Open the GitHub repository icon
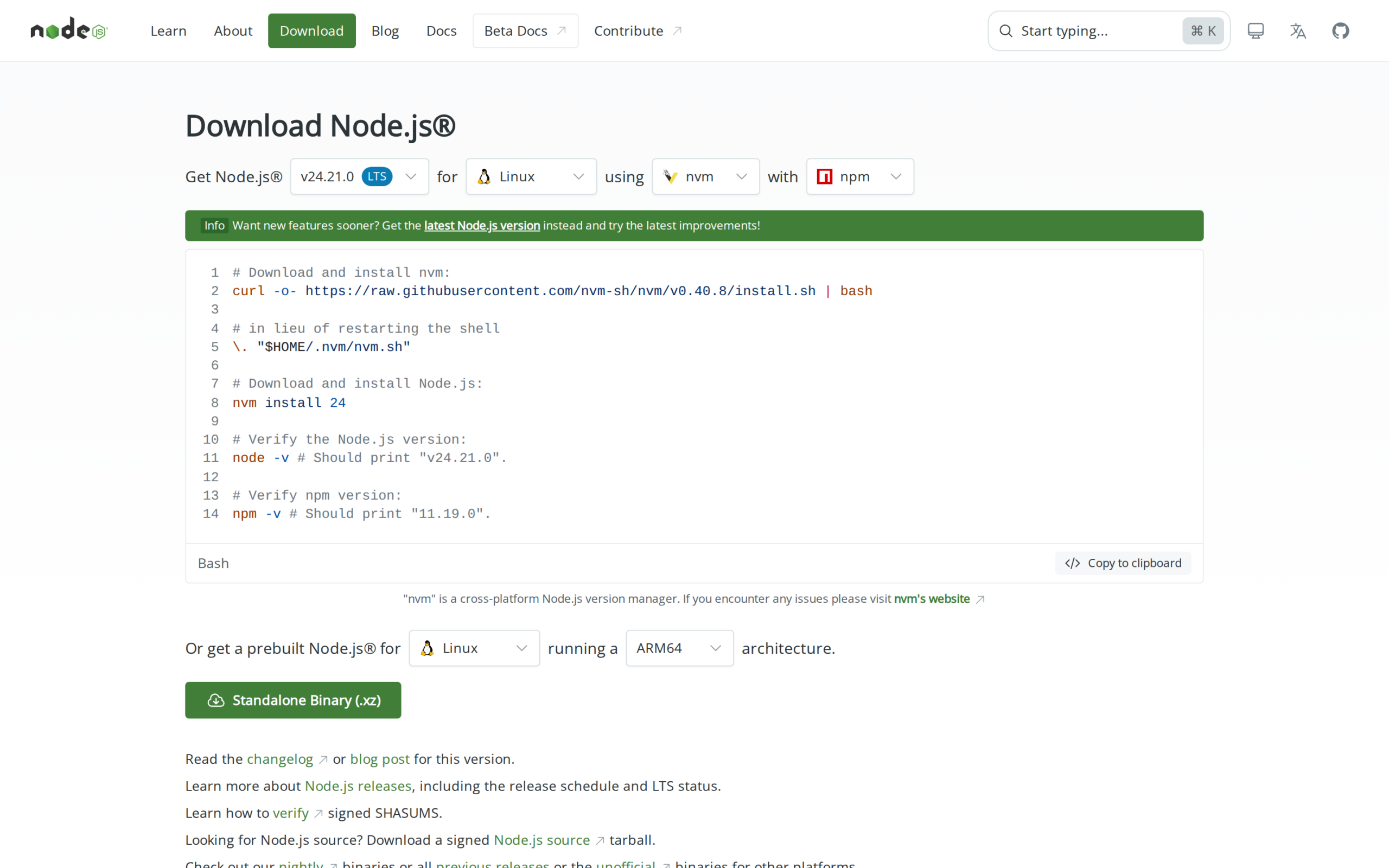Screen dimensions: 1389x868 point(1340,31)
